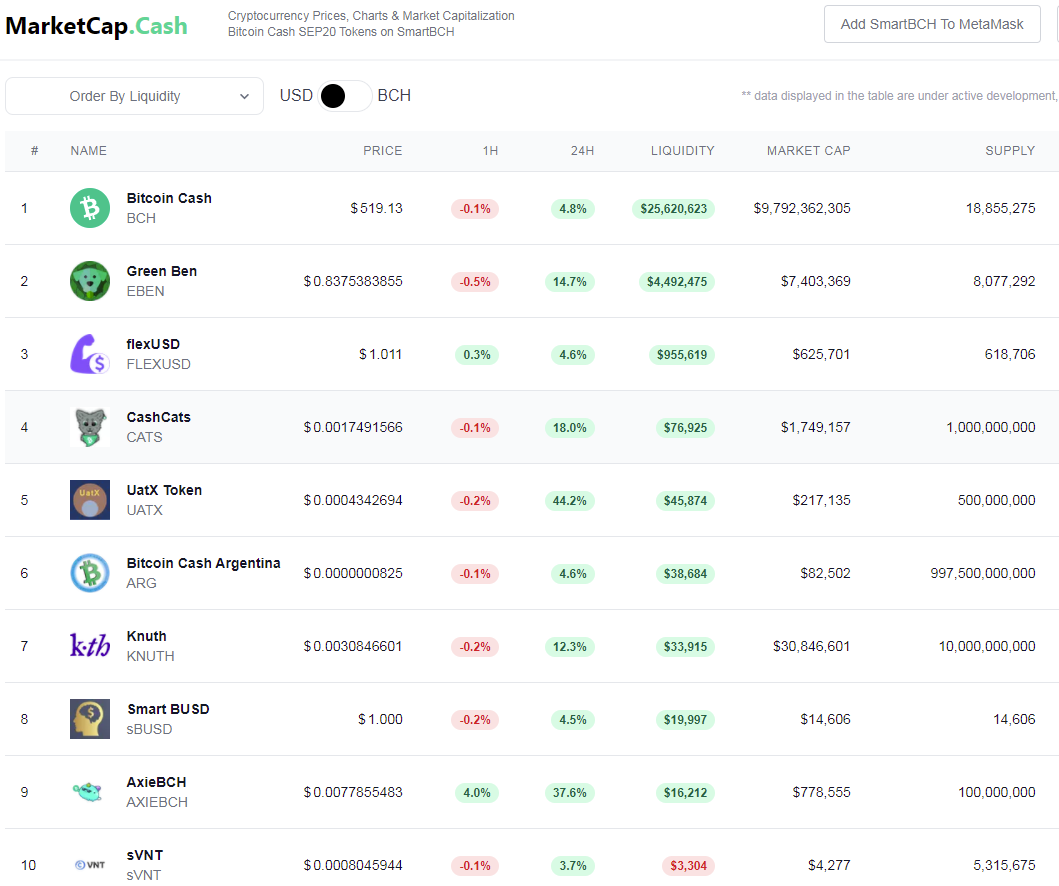The width and height of the screenshot is (1059, 886).
Task: Click the EBEN ticker symbol
Action: coord(145,291)
